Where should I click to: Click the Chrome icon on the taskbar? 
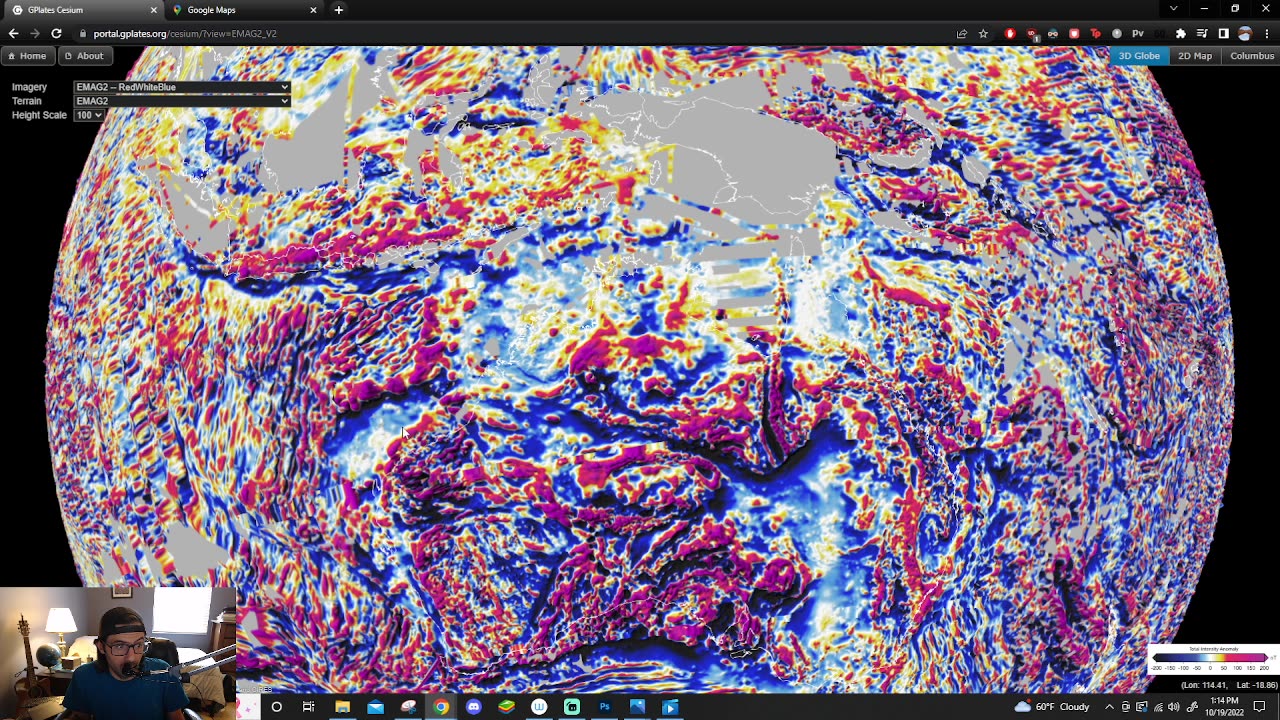[x=441, y=707]
